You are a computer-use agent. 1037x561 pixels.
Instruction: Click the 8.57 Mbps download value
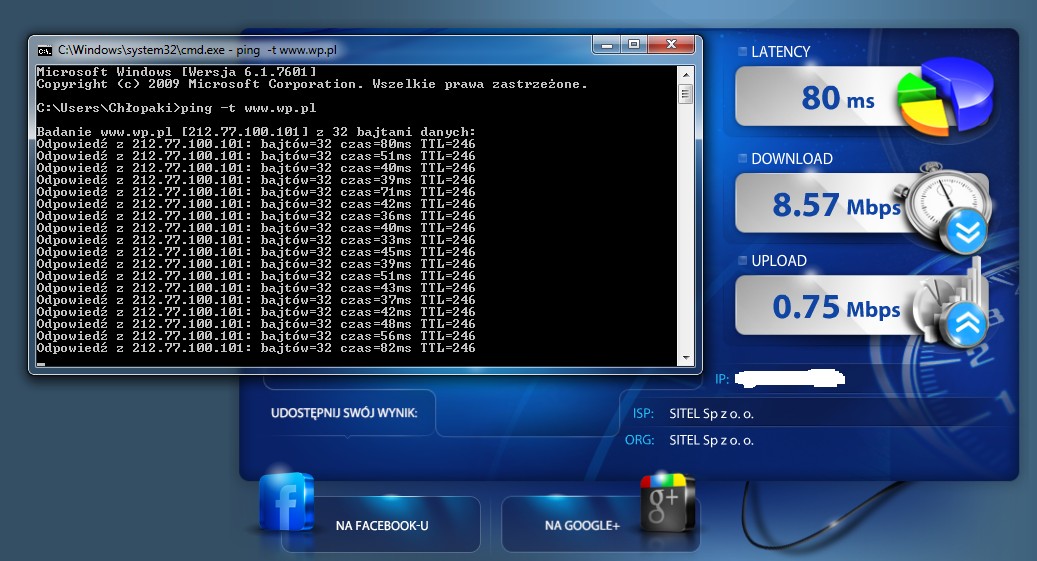click(837, 204)
